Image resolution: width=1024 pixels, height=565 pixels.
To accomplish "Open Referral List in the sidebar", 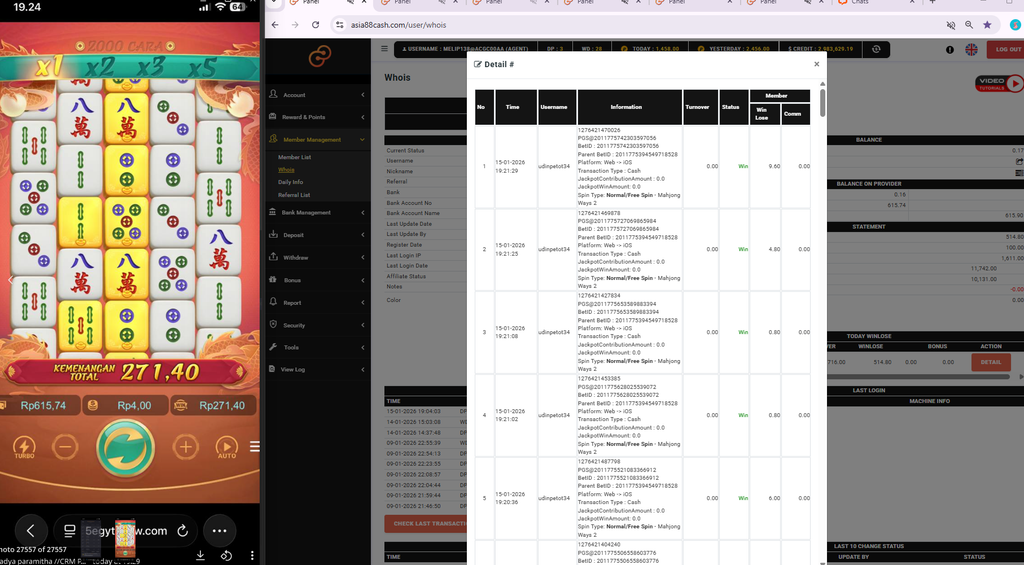I will [294, 195].
